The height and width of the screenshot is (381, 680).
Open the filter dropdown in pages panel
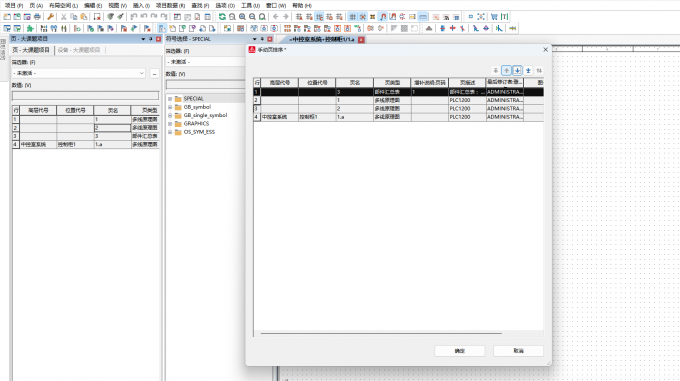pos(141,73)
